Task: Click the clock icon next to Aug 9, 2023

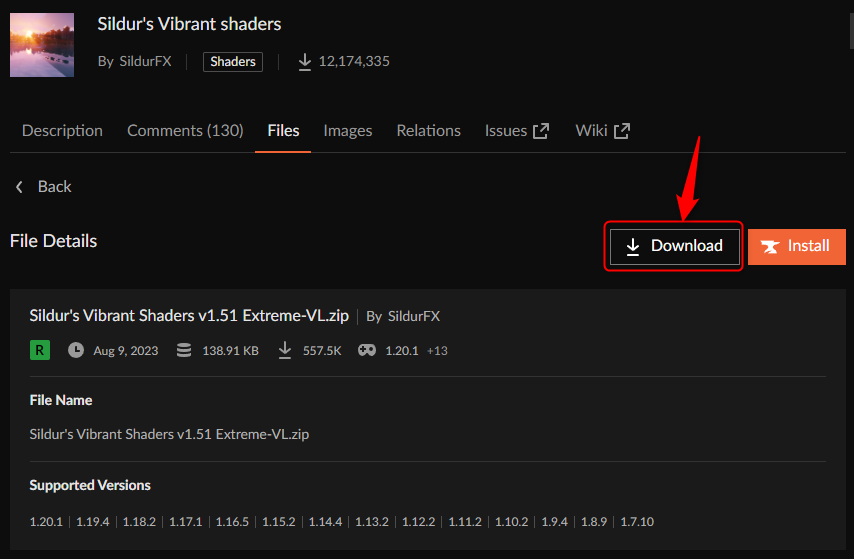Action: 76,350
